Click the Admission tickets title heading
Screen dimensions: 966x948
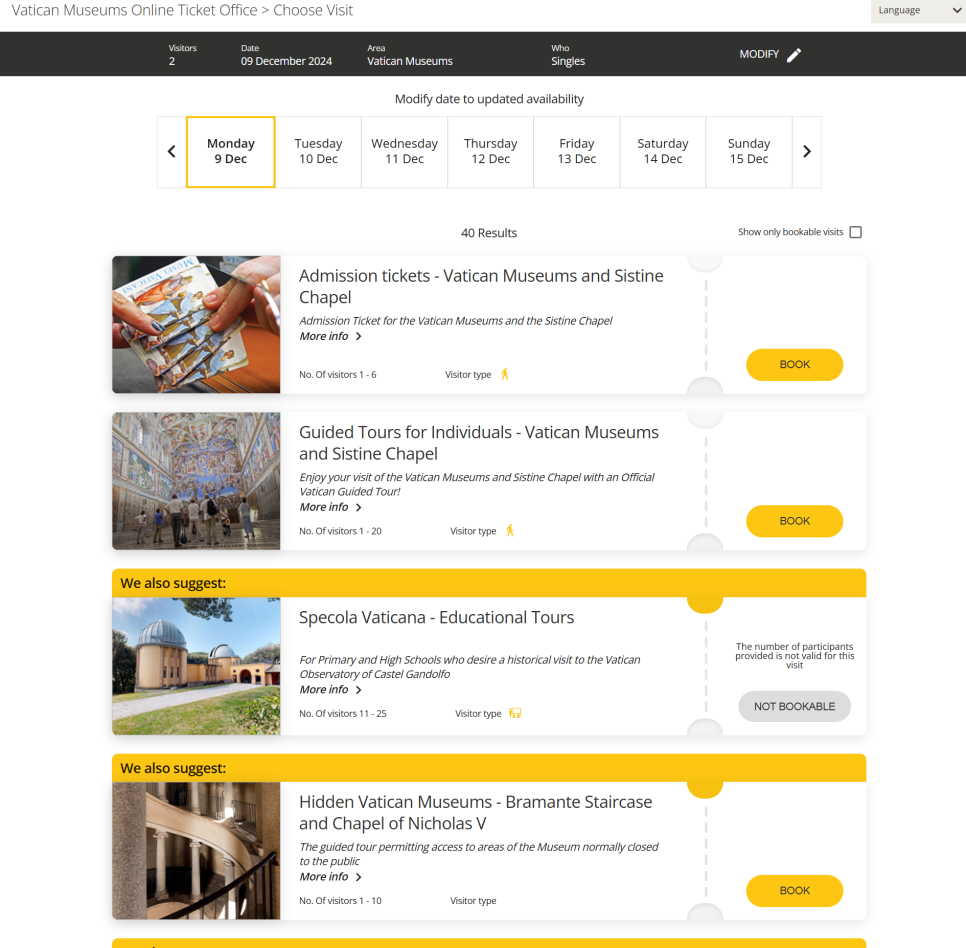(481, 286)
